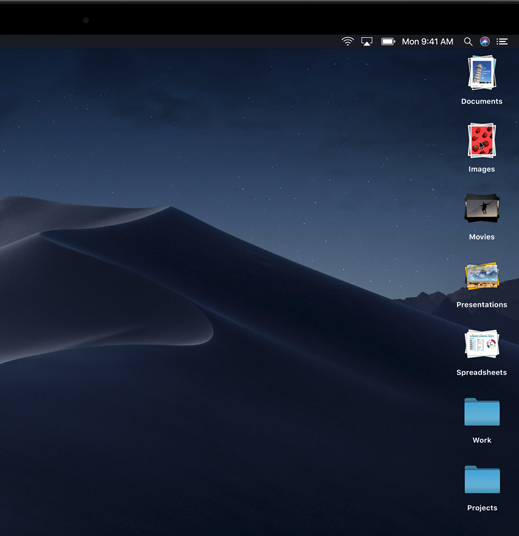The height and width of the screenshot is (536, 519).
Task: Click the Documents label text
Action: click(482, 102)
